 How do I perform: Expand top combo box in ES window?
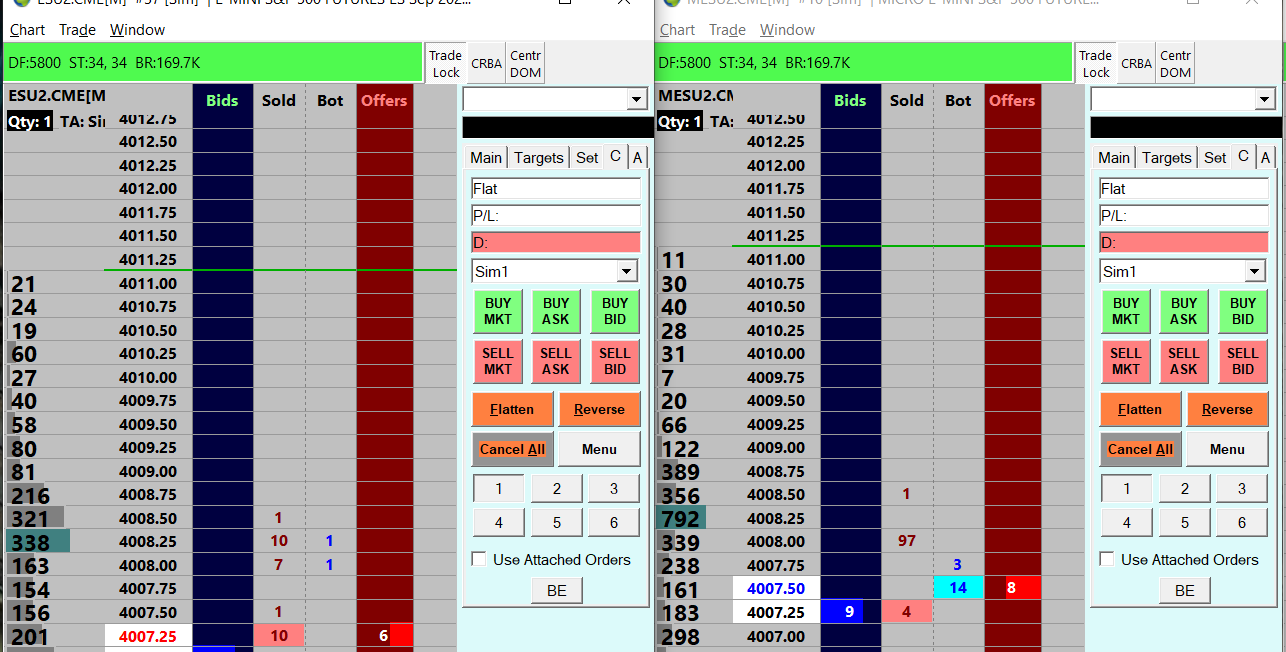tap(636, 99)
